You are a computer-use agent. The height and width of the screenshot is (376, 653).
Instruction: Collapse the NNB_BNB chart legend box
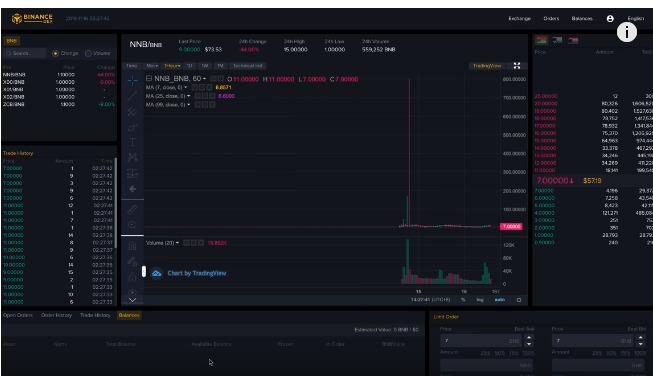(149, 78)
